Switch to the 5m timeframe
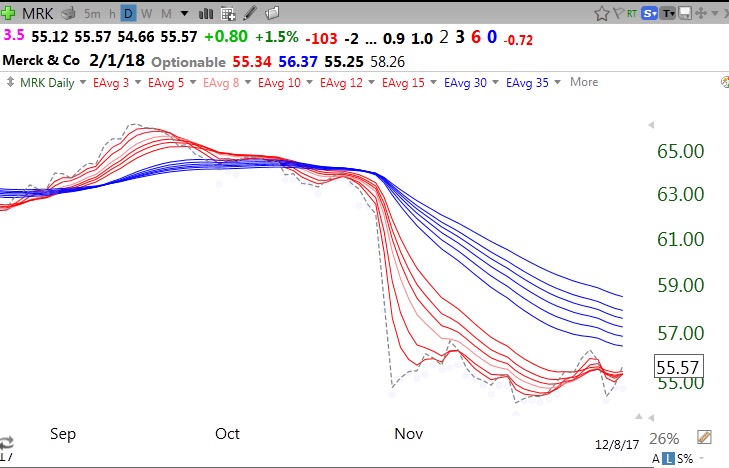Image resolution: width=729 pixels, height=468 pixels. pyautogui.click(x=92, y=13)
